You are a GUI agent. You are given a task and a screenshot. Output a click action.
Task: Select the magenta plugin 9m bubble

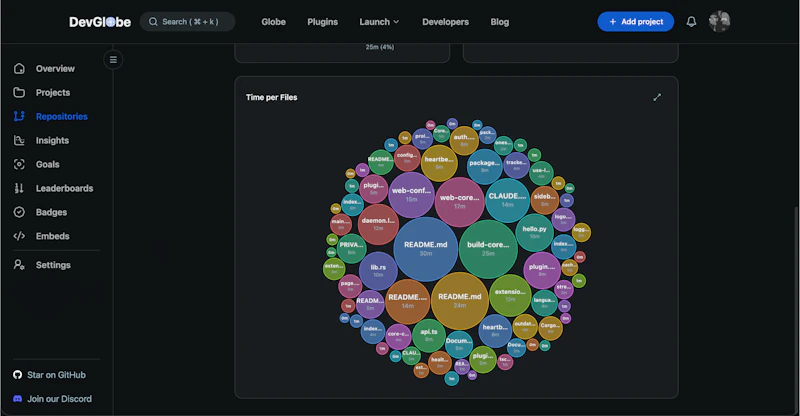(x=542, y=270)
